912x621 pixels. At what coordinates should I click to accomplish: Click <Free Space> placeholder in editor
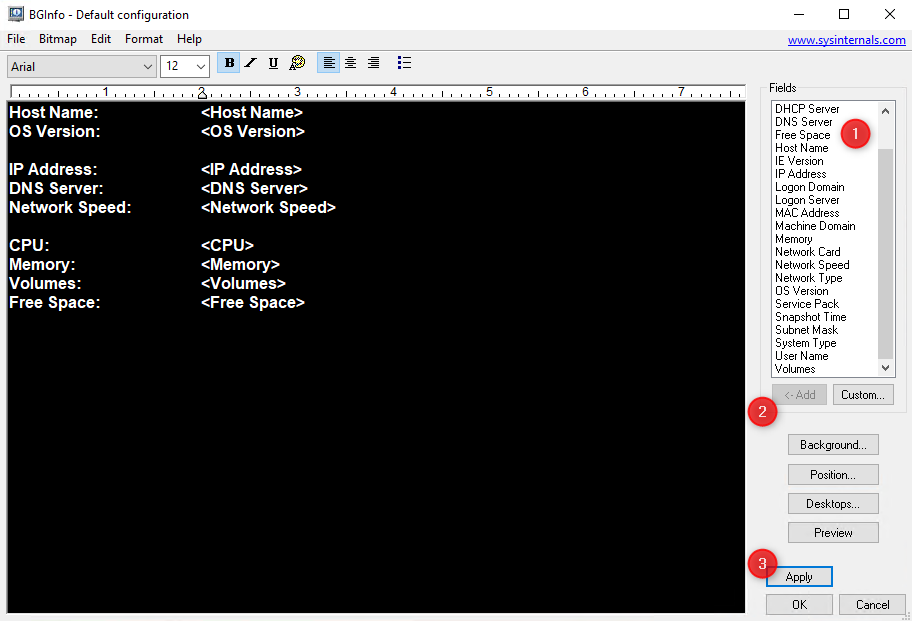[x=252, y=302]
